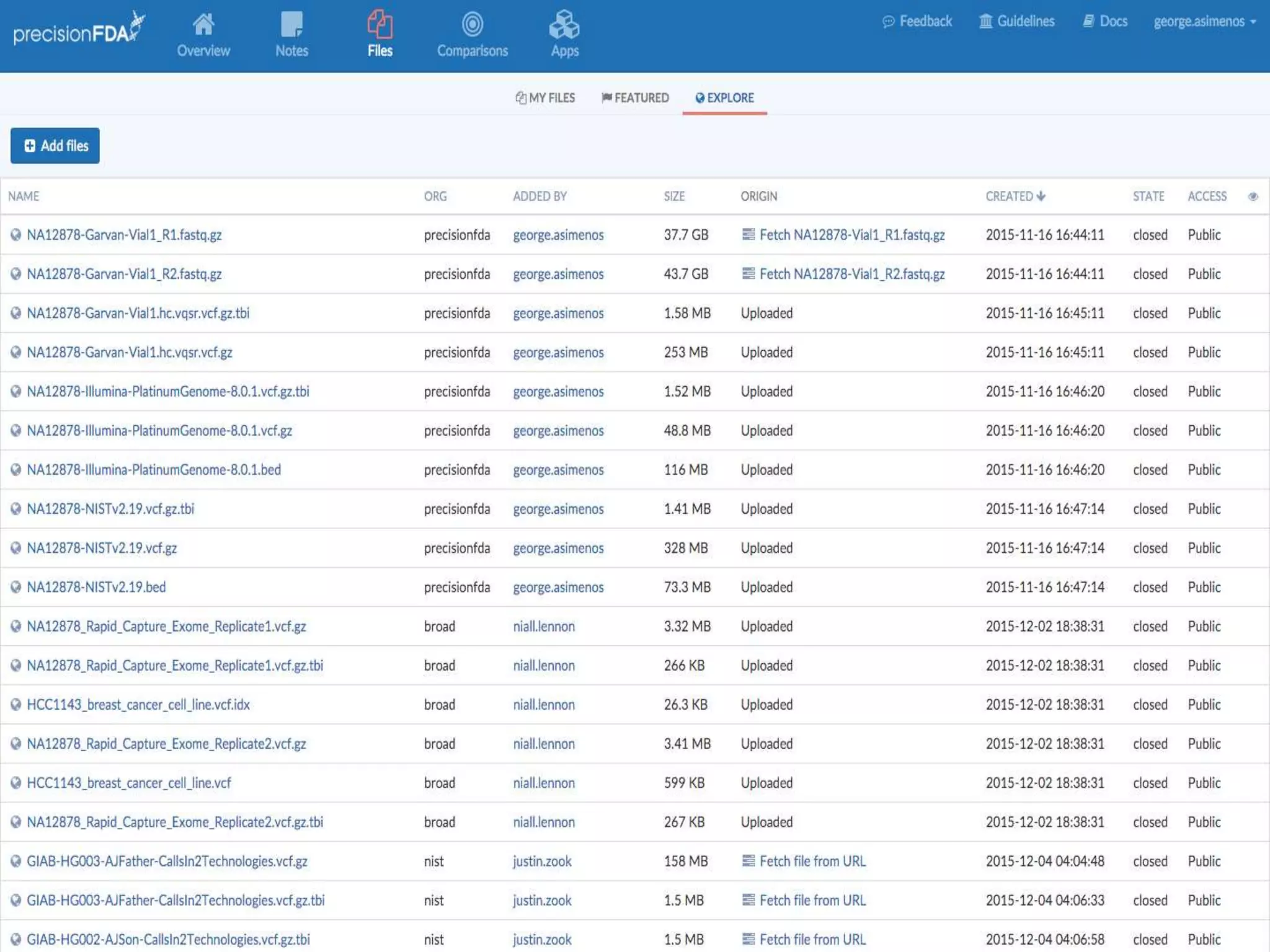Viewport: 1270px width, 952px height.
Task: Click the Files pages icon
Action: pyautogui.click(x=380, y=25)
